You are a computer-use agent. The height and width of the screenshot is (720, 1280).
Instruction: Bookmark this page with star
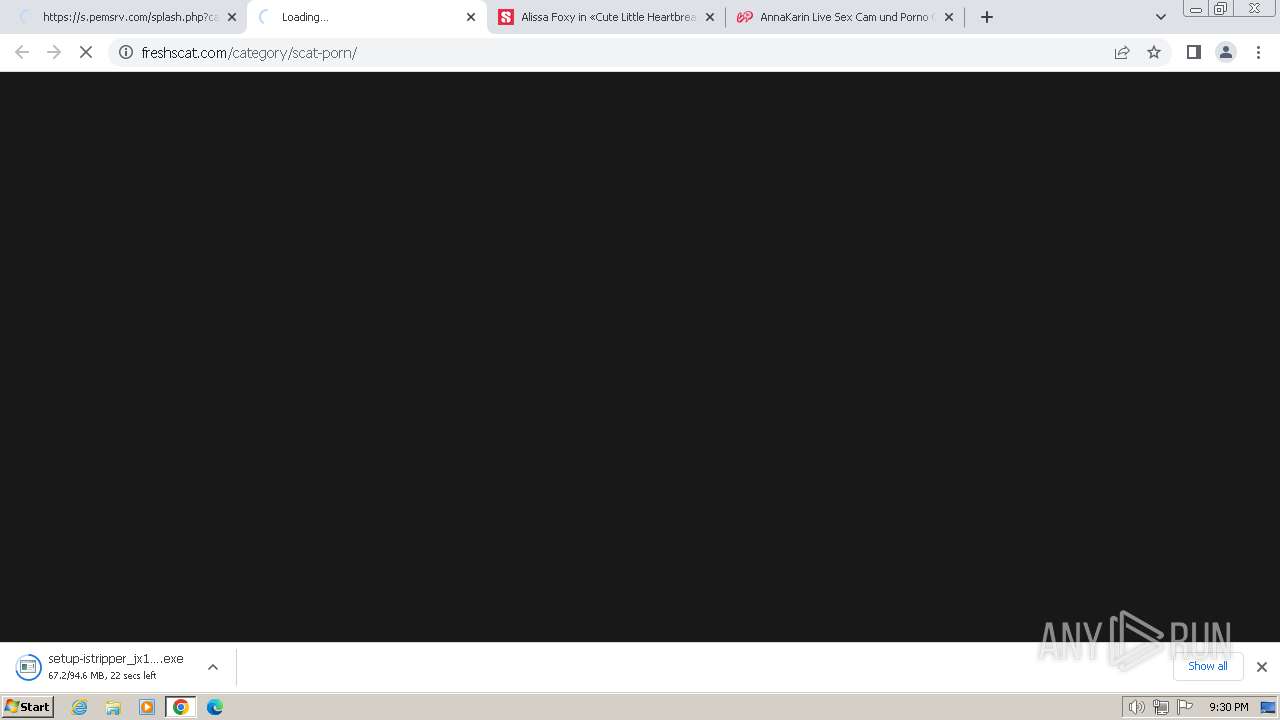click(1154, 52)
